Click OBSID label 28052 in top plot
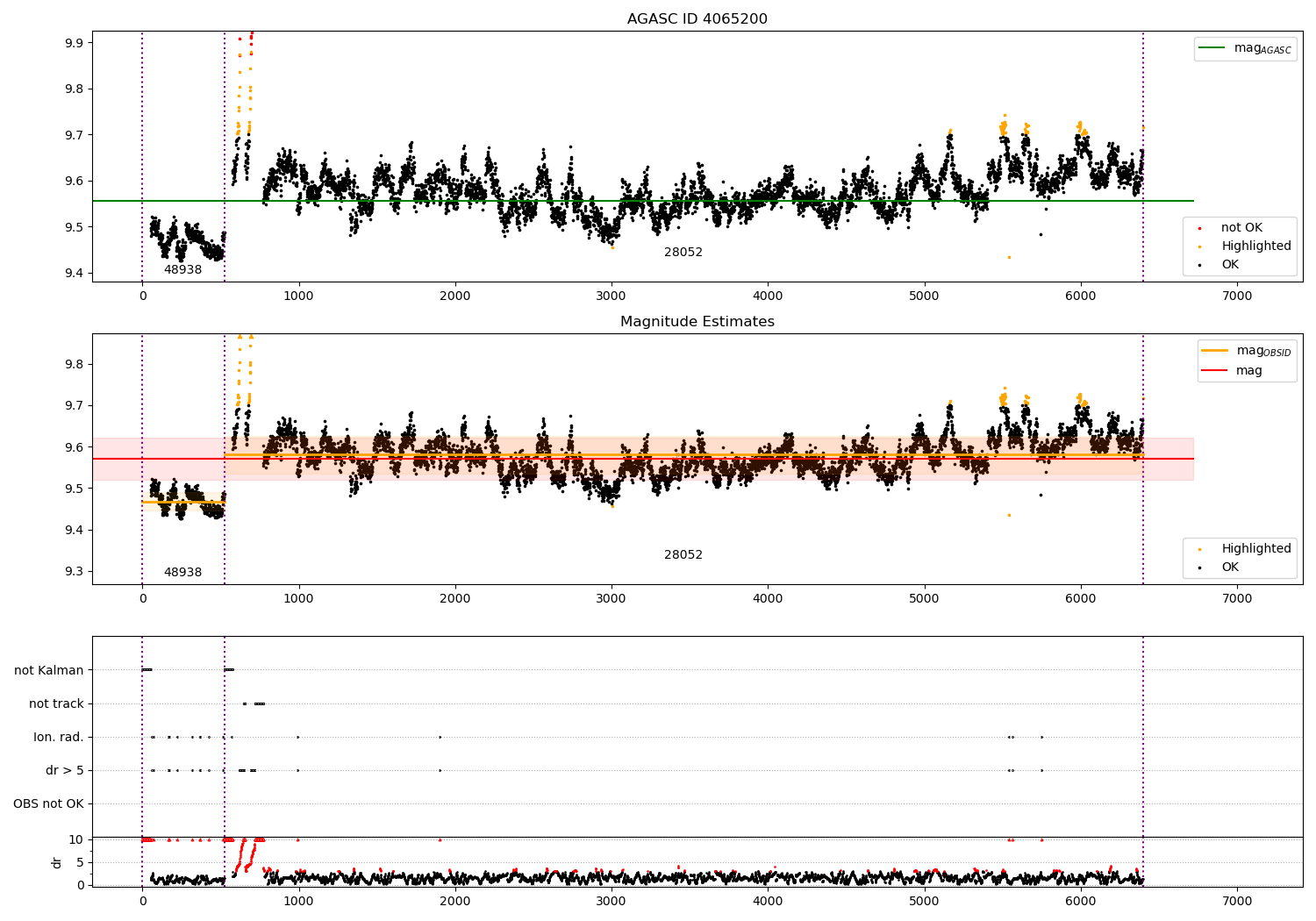 683,253
